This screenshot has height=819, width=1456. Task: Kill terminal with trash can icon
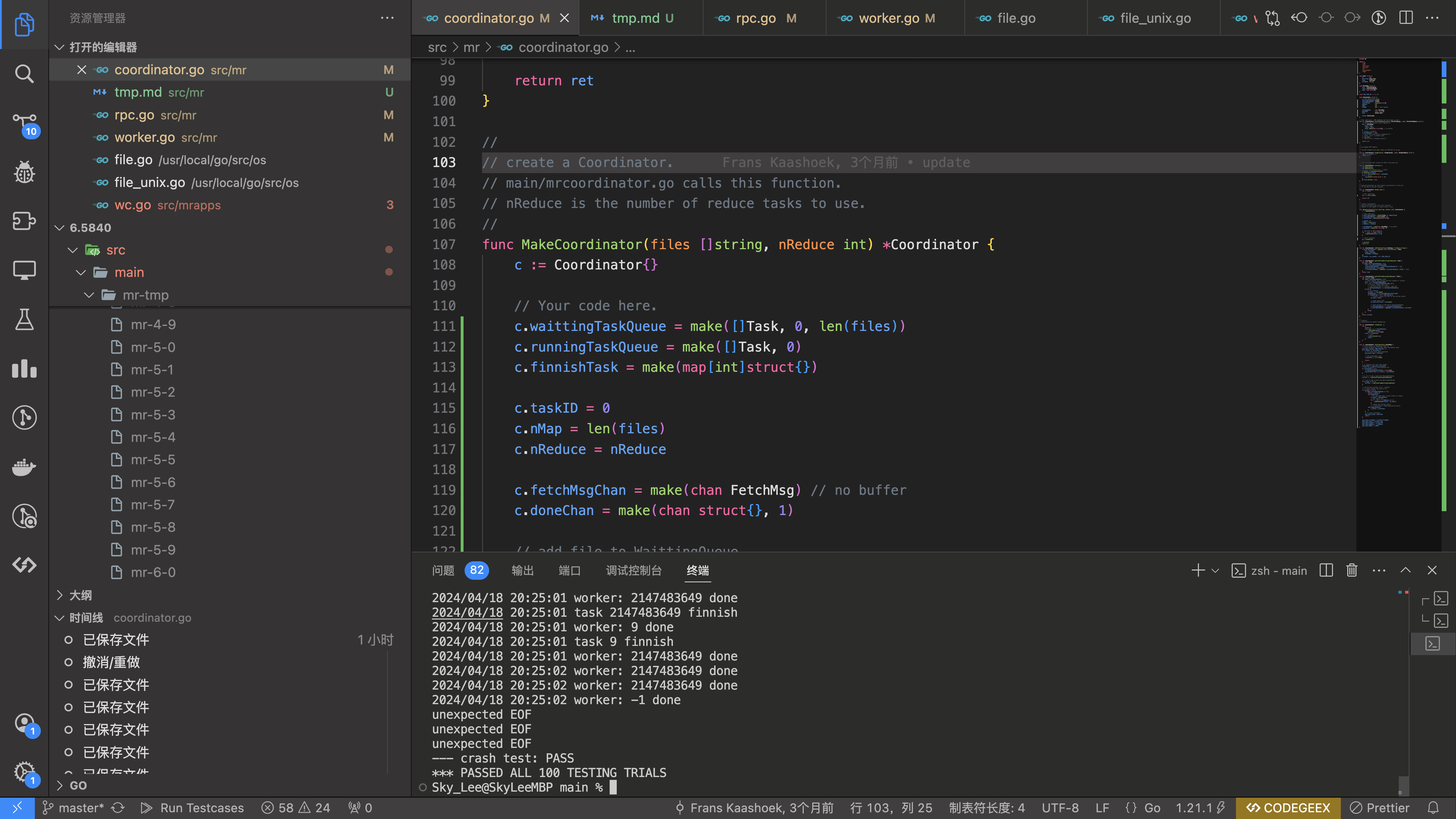(x=1351, y=570)
